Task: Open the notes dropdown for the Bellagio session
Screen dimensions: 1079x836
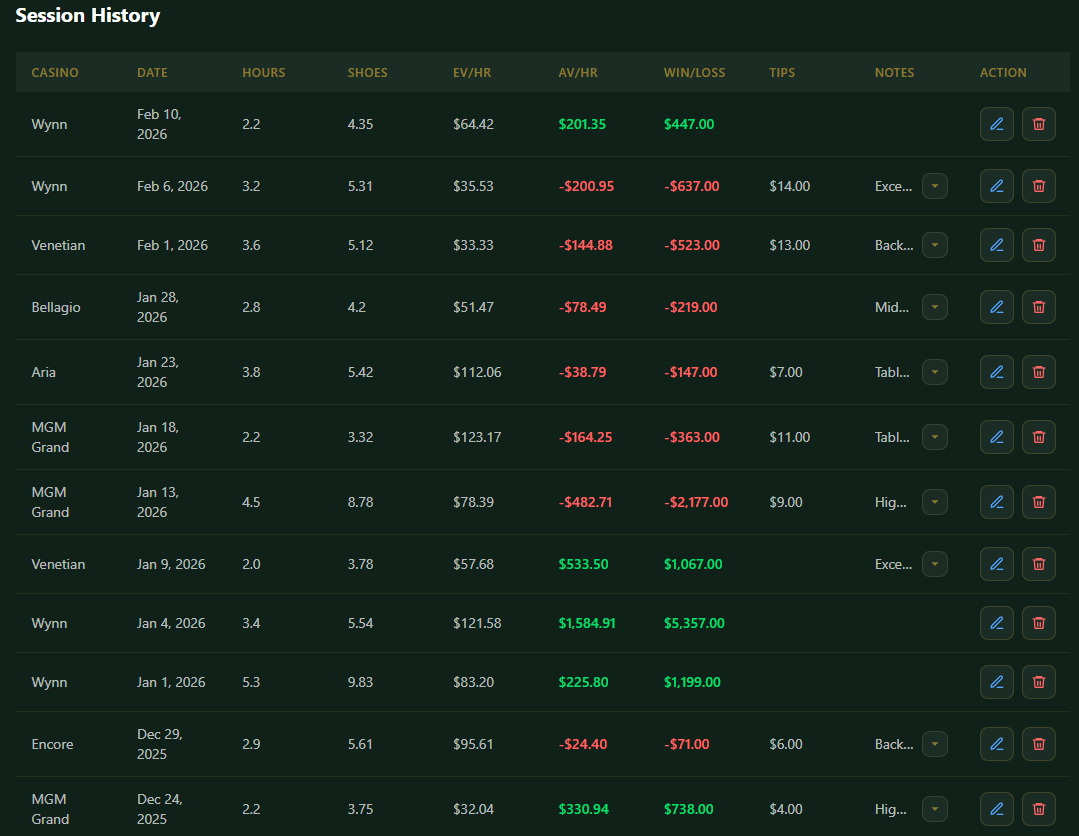Action: [x=934, y=307]
